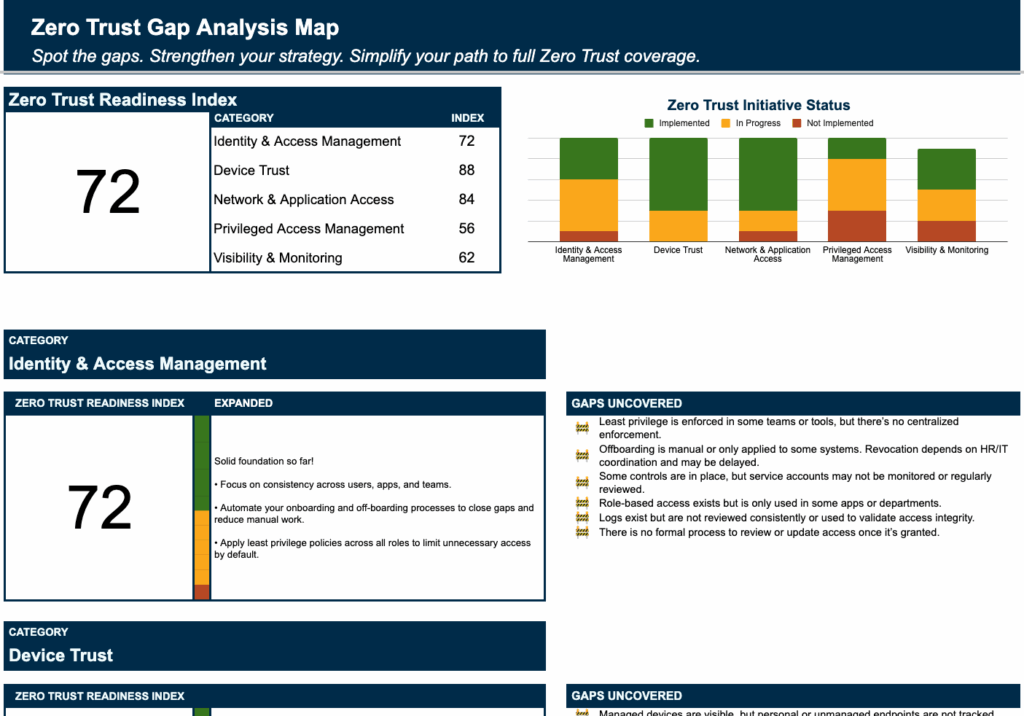The width and height of the screenshot is (1024, 716).
Task: Select the Identity & Access Management row in the index table
Action: coord(307,142)
